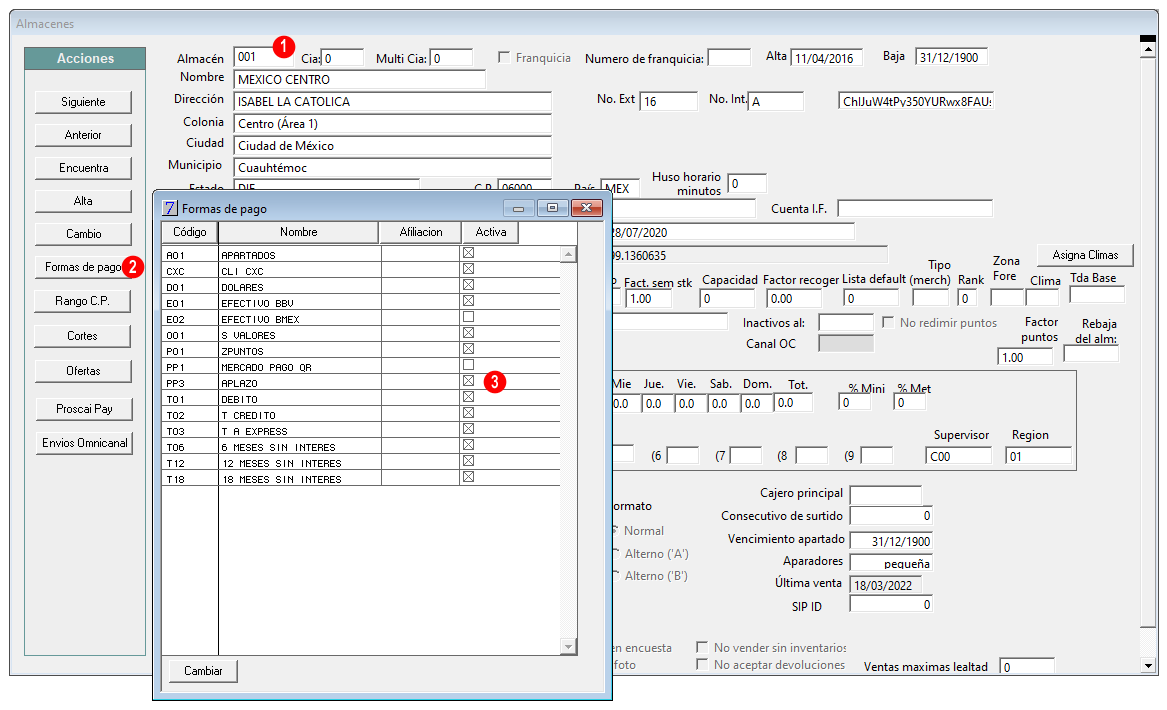Image resolution: width=1167 pixels, height=710 pixels.
Task: Select code PP3 in payment list
Action: pos(176,383)
